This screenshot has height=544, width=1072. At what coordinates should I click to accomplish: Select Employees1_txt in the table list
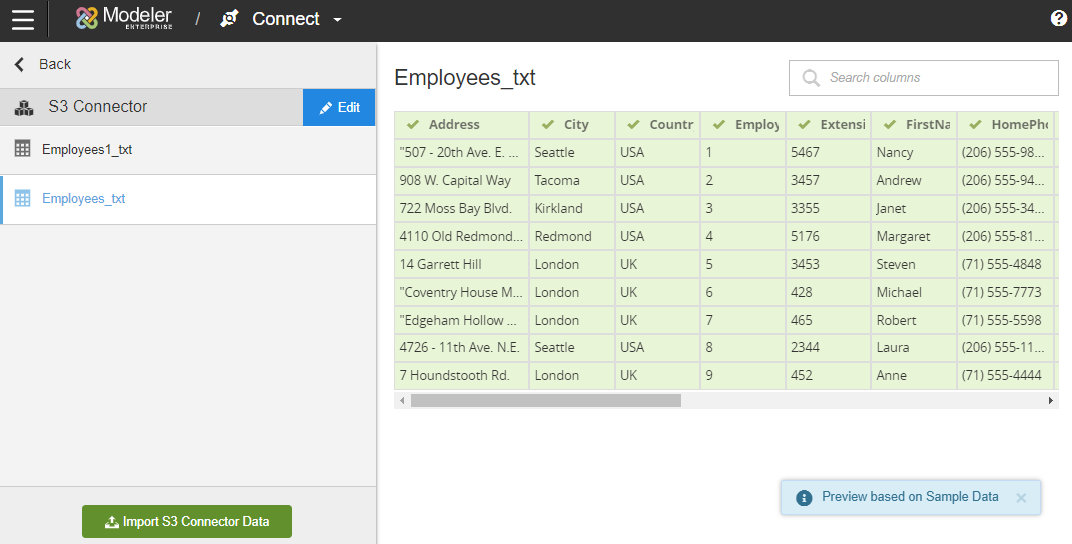coord(87,150)
